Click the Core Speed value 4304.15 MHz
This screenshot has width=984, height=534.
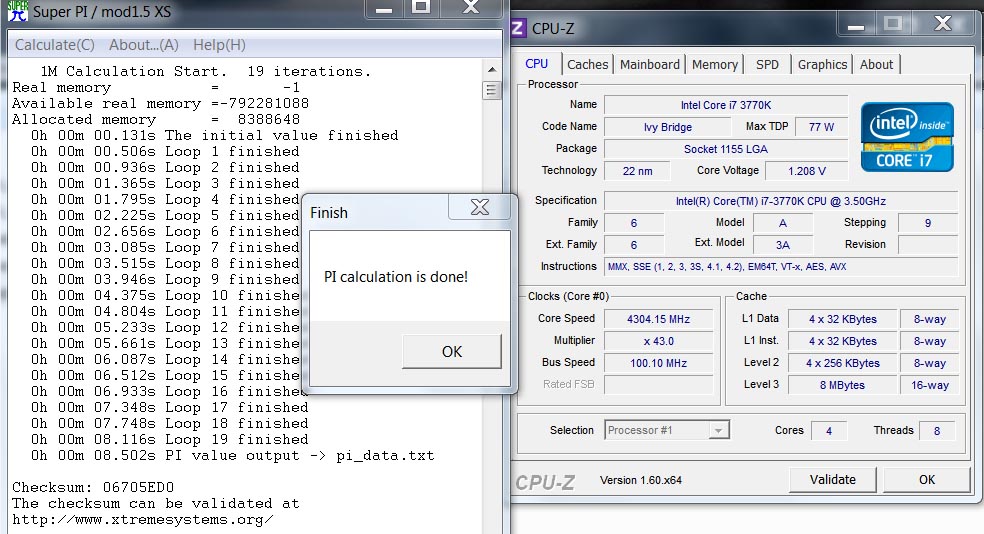[x=658, y=319]
